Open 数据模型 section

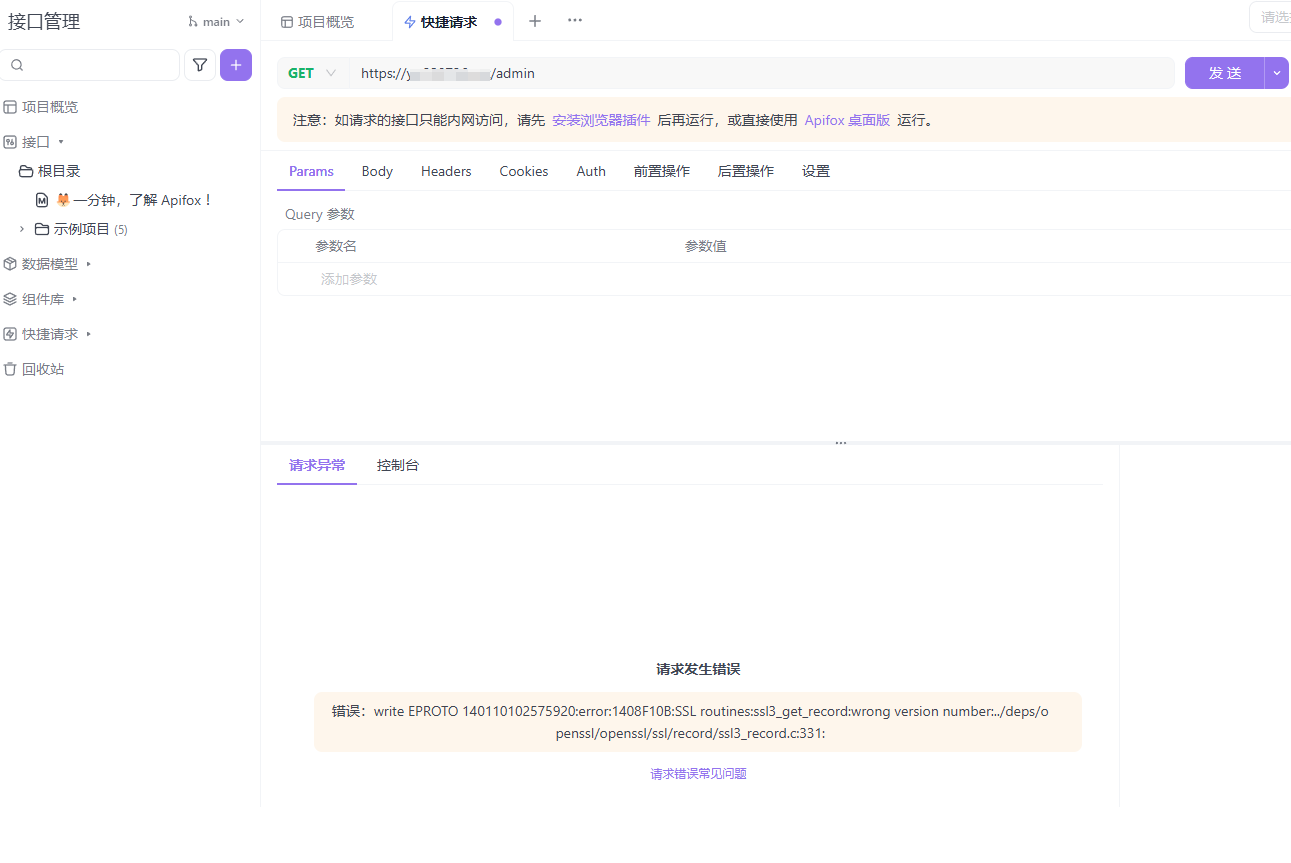pyautogui.click(x=50, y=264)
